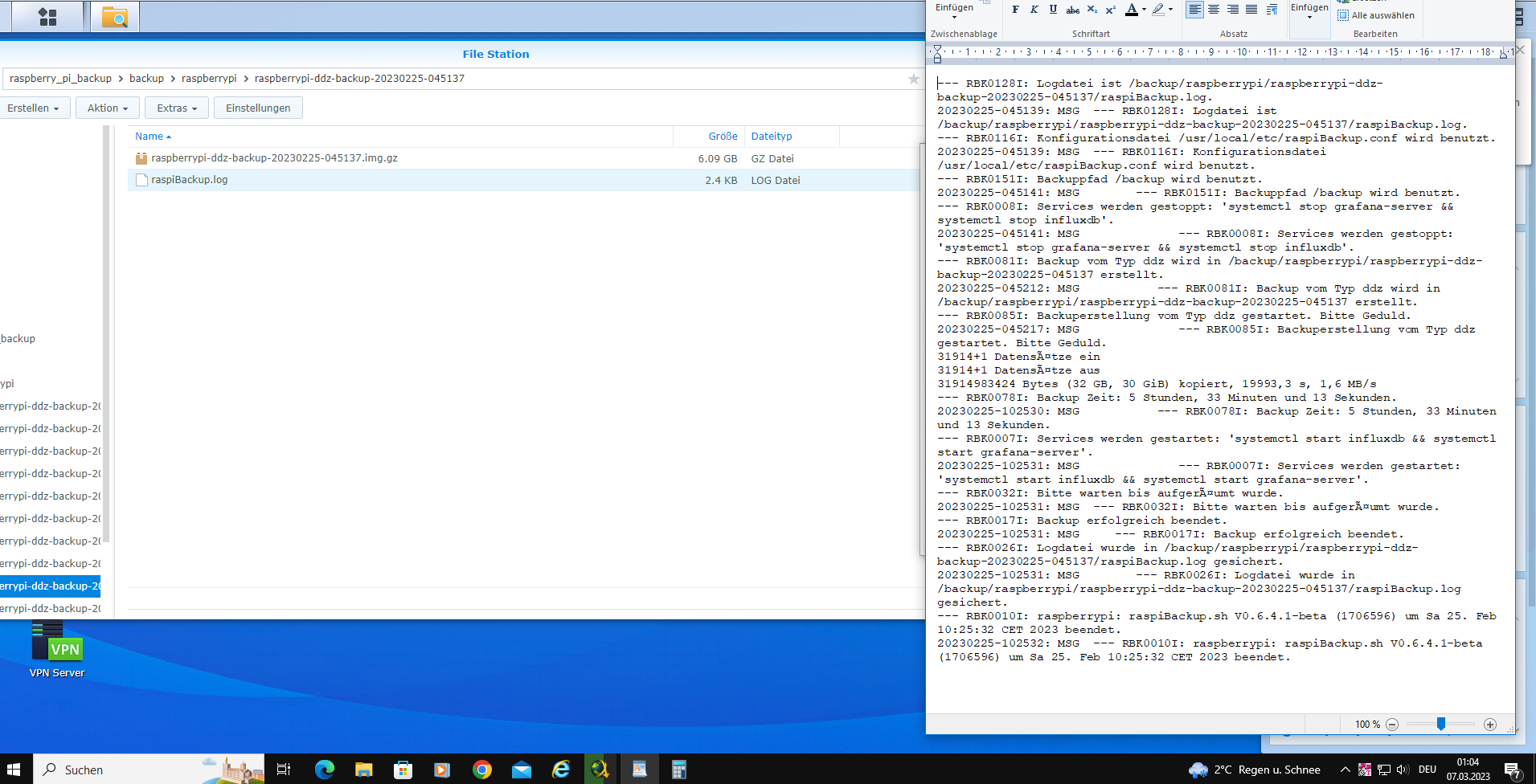Open the Synology main menu icon
Screen dimensions: 1536x784
point(47,17)
